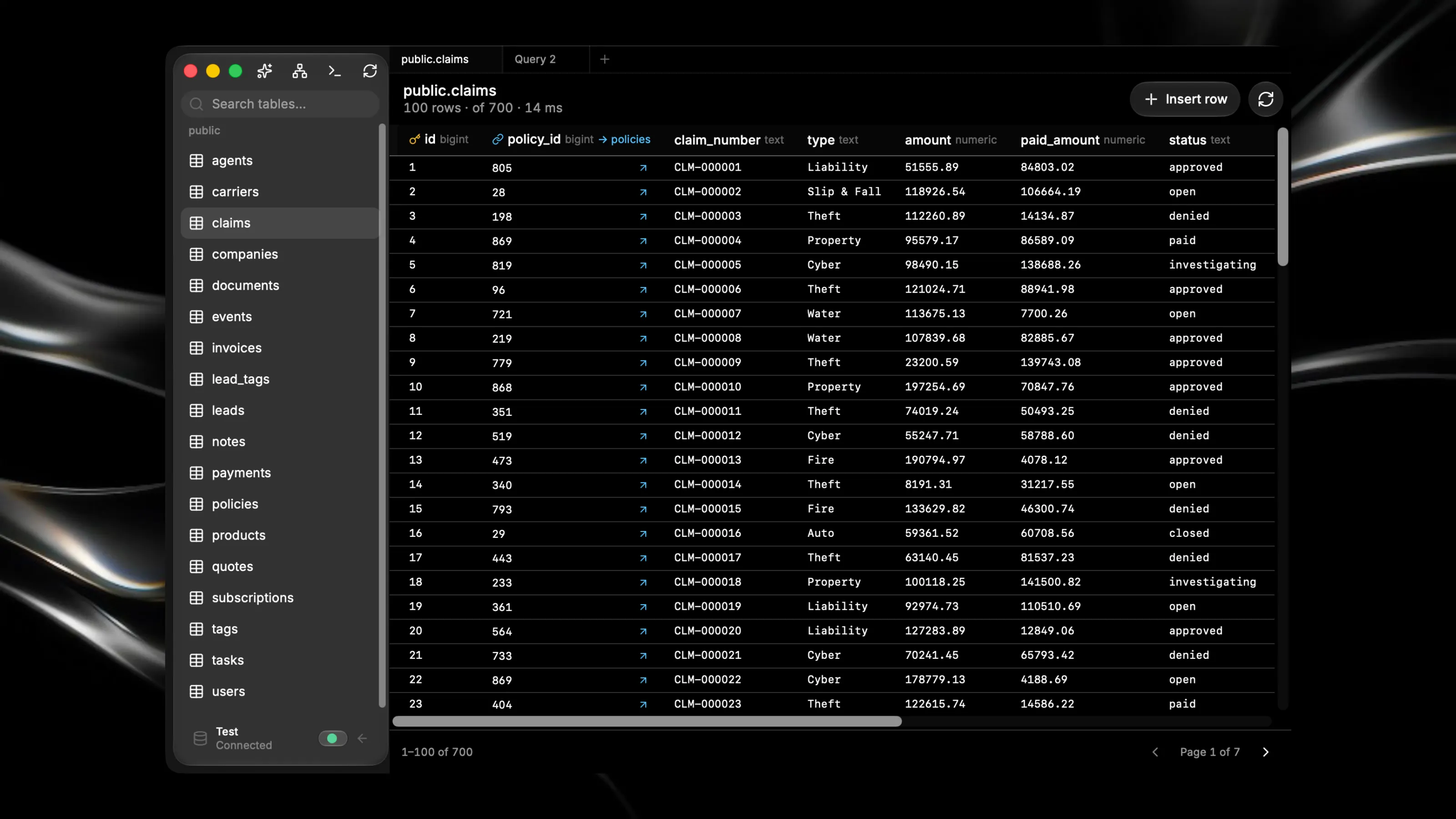This screenshot has width=1456, height=819.
Task: Click the horizontal scrollbar under the table
Action: click(647, 722)
